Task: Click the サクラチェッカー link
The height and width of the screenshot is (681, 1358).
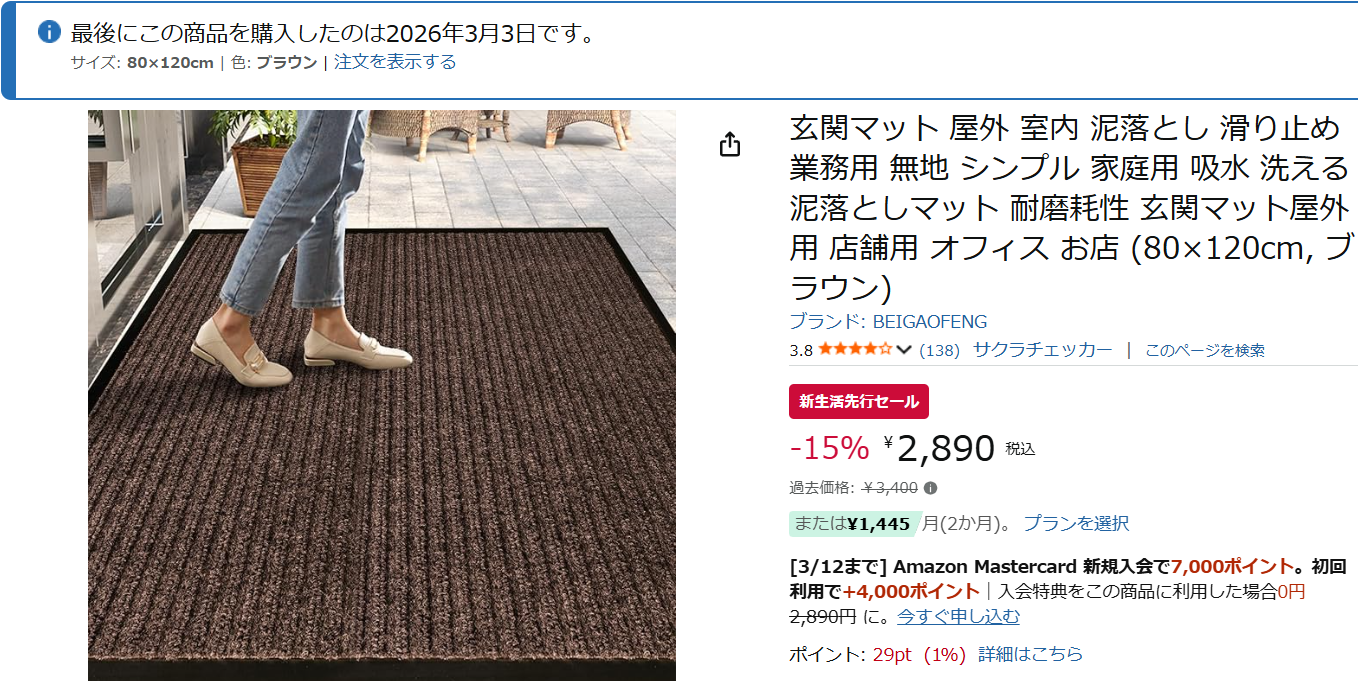Action: pos(1043,349)
